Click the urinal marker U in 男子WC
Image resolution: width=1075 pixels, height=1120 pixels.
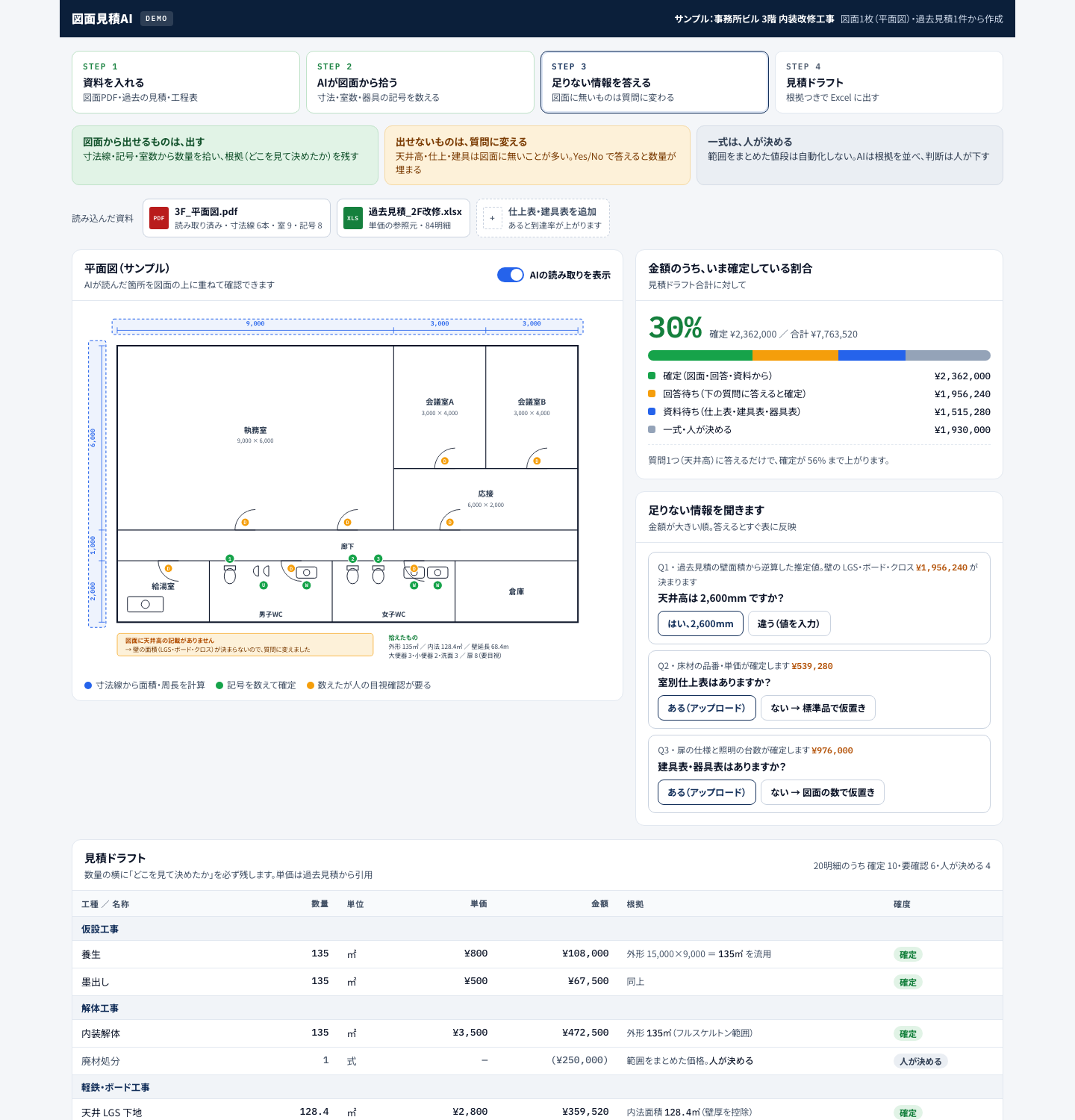pos(264,585)
